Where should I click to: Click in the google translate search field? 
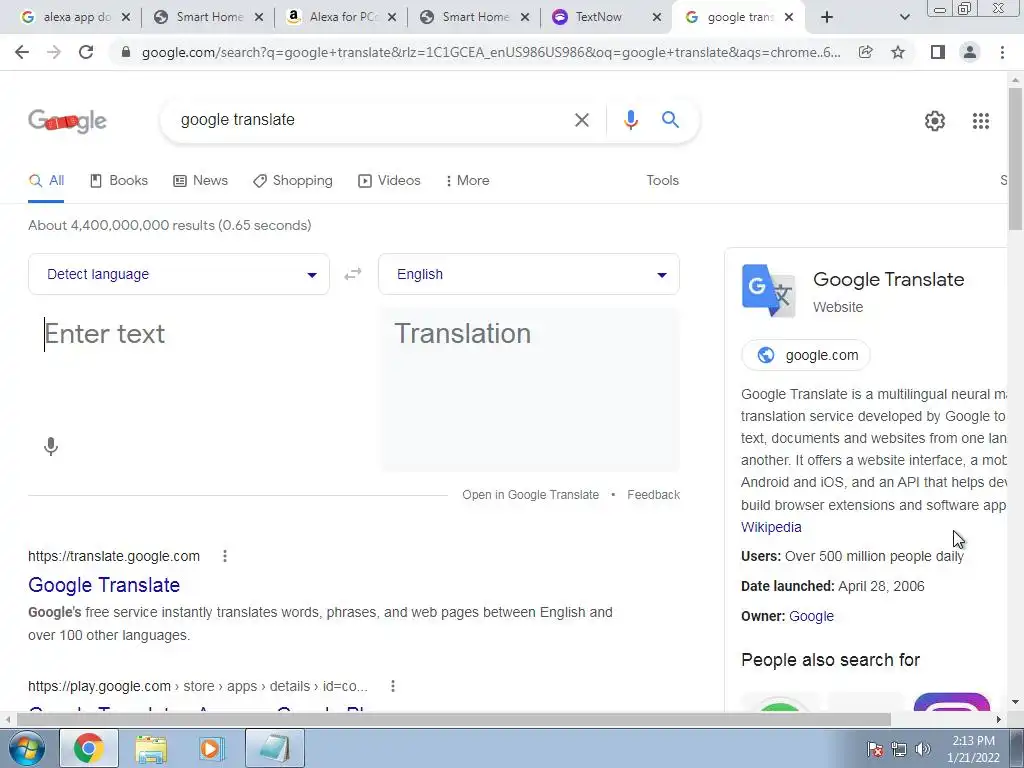(372, 120)
